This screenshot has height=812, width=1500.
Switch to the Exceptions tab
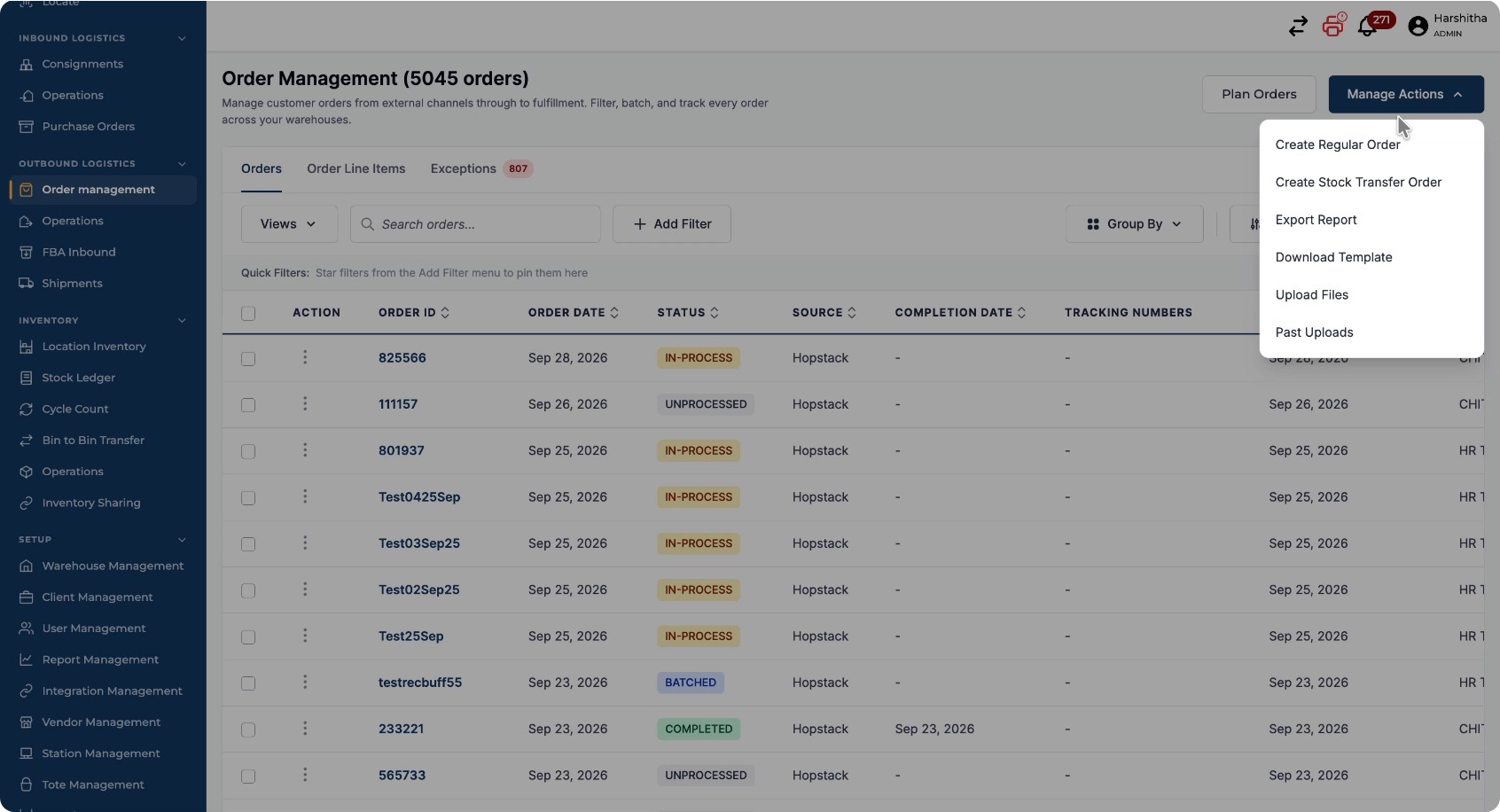pyautogui.click(x=480, y=168)
